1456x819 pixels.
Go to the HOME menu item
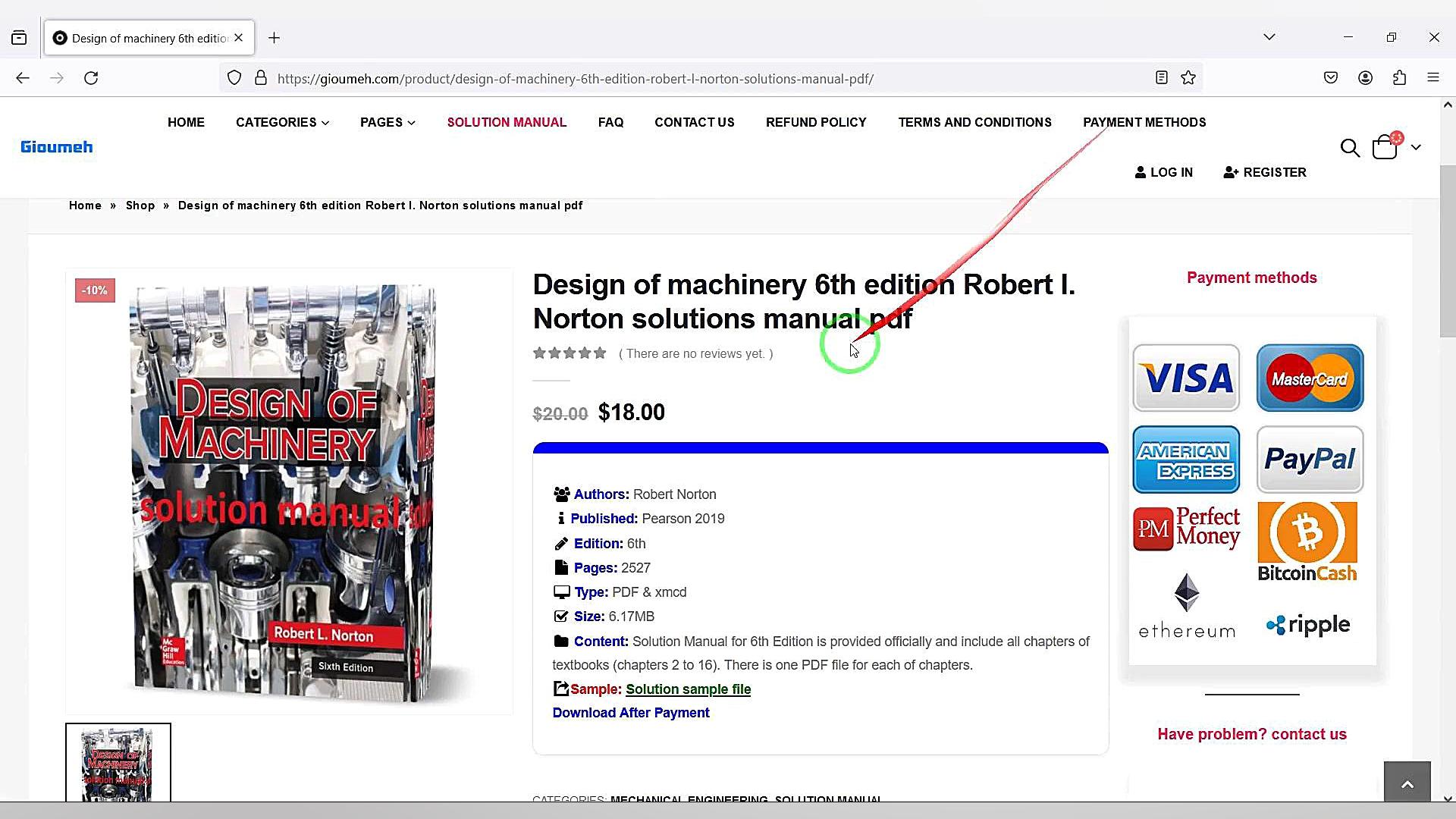pos(186,122)
